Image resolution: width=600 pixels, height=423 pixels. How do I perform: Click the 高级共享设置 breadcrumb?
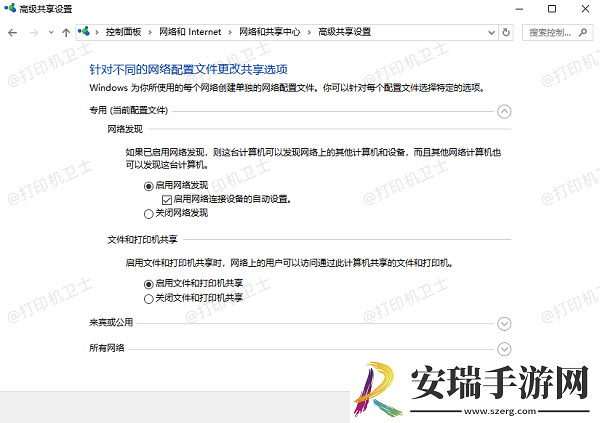coord(345,32)
